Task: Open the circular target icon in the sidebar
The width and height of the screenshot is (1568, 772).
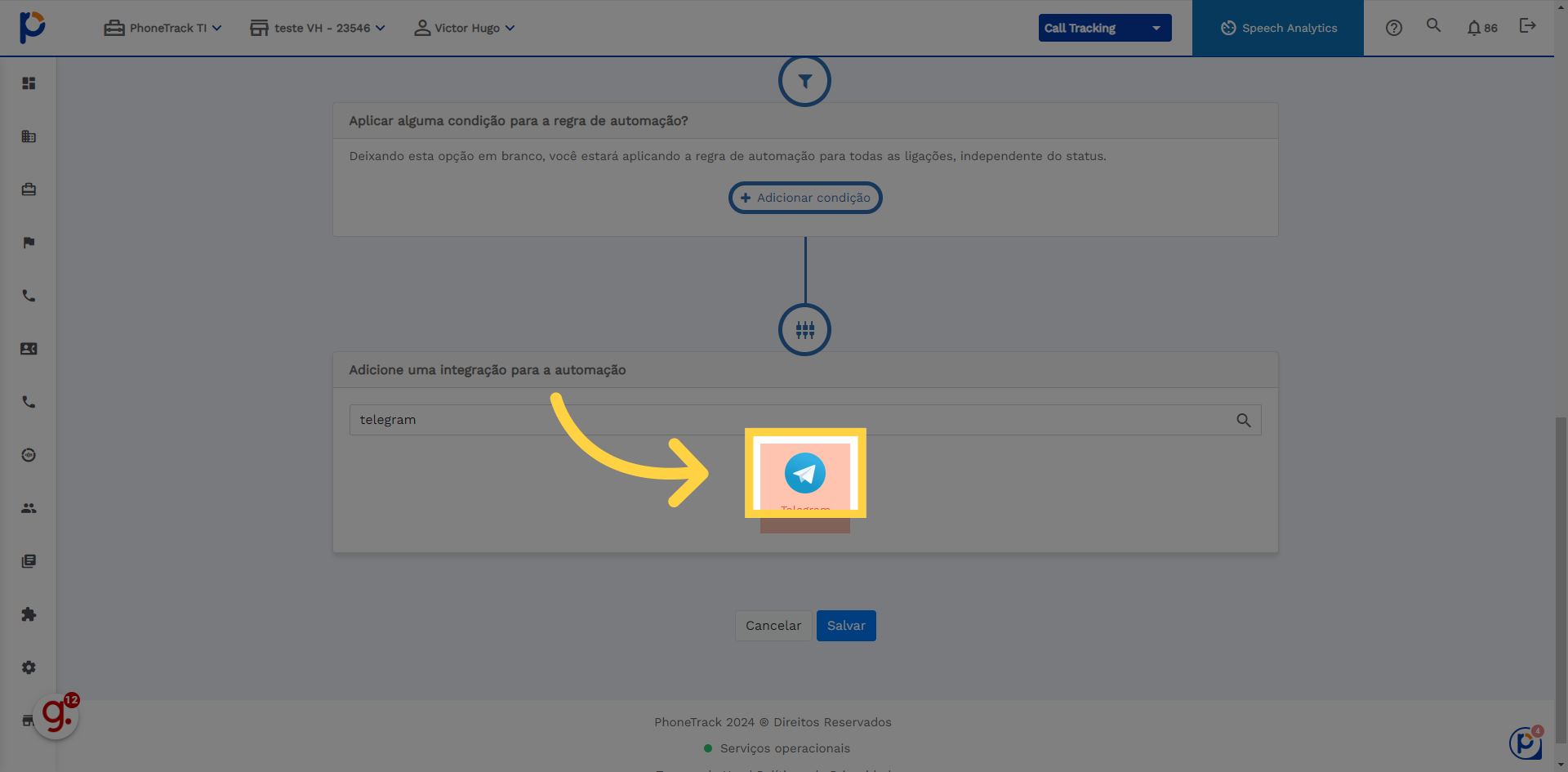Action: pyautogui.click(x=29, y=455)
